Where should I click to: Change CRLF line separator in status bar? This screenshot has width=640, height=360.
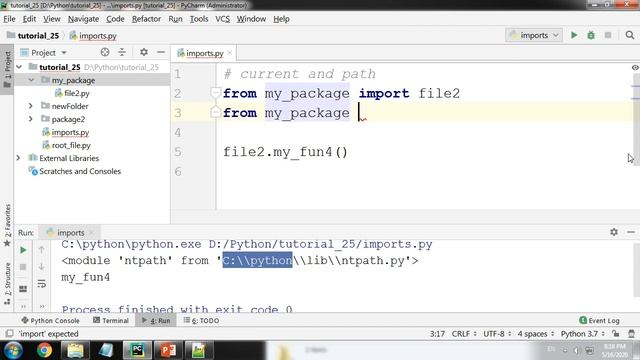tap(464, 333)
